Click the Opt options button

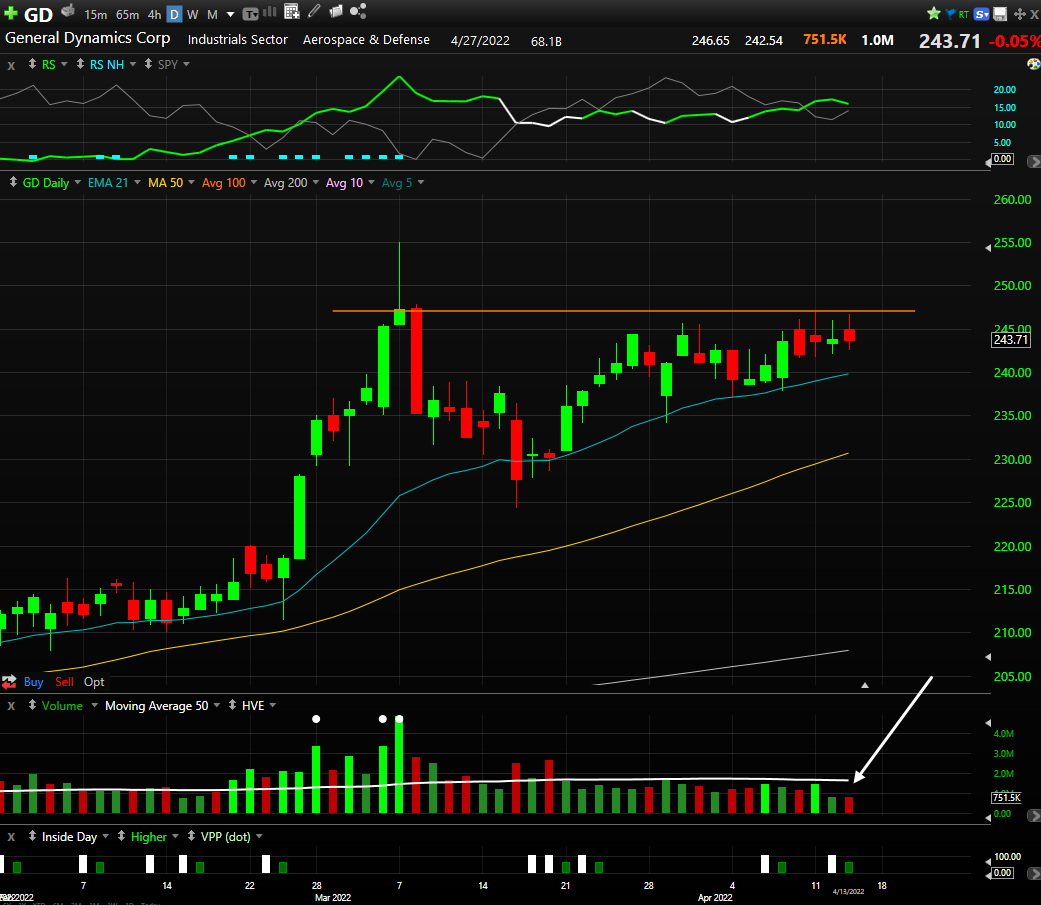click(x=94, y=682)
